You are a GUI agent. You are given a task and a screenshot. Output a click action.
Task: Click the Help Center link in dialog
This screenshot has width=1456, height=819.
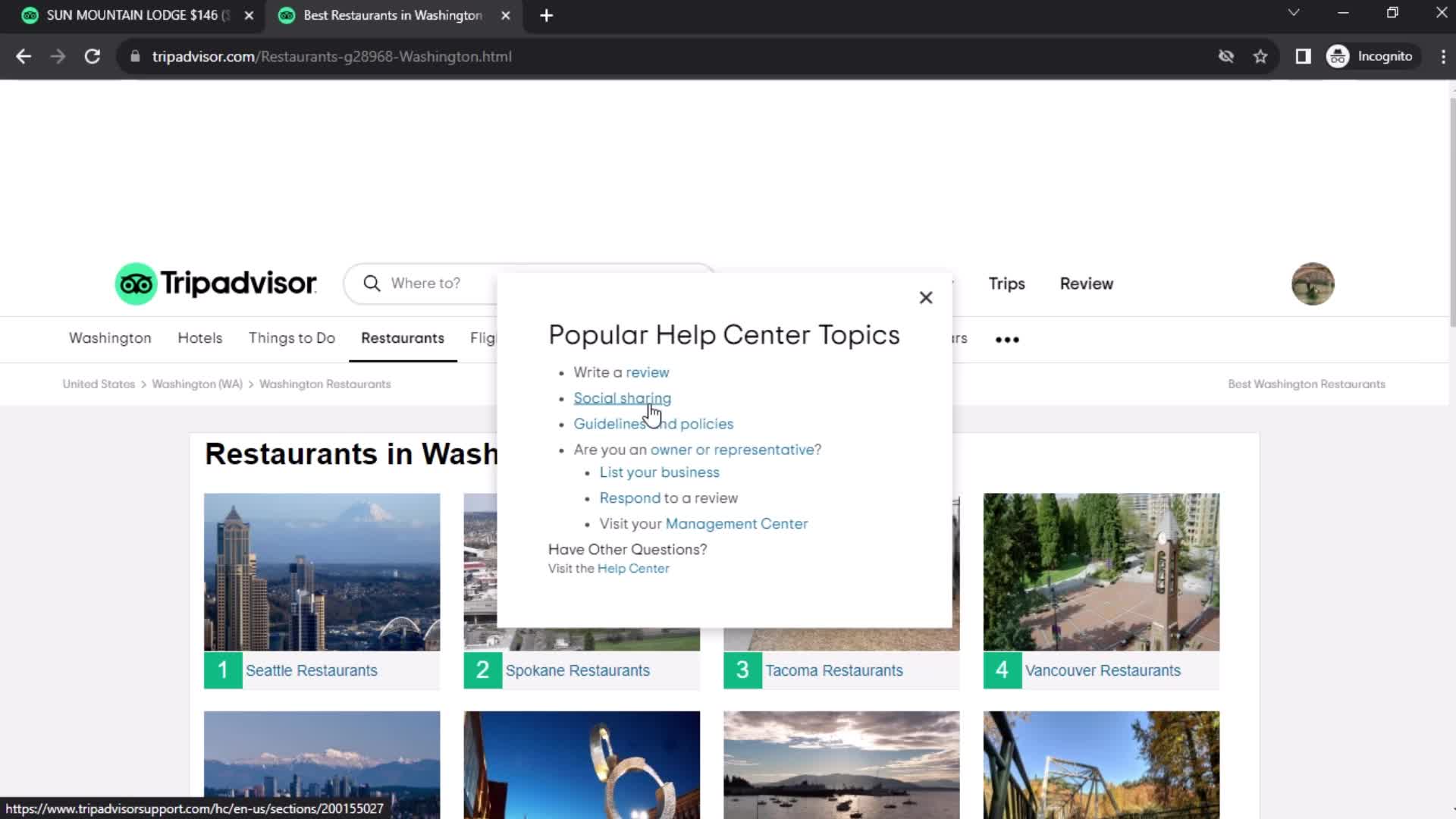(632, 568)
